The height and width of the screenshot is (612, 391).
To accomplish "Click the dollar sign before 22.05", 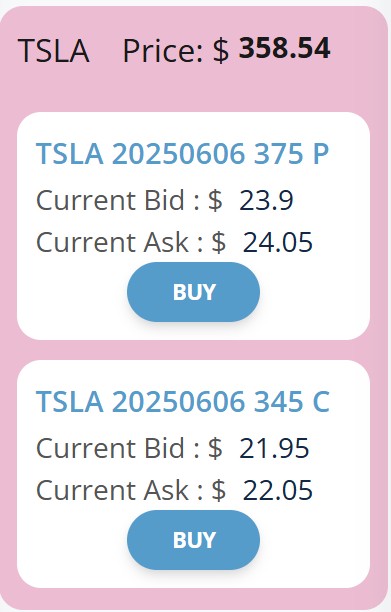I will pos(219,490).
